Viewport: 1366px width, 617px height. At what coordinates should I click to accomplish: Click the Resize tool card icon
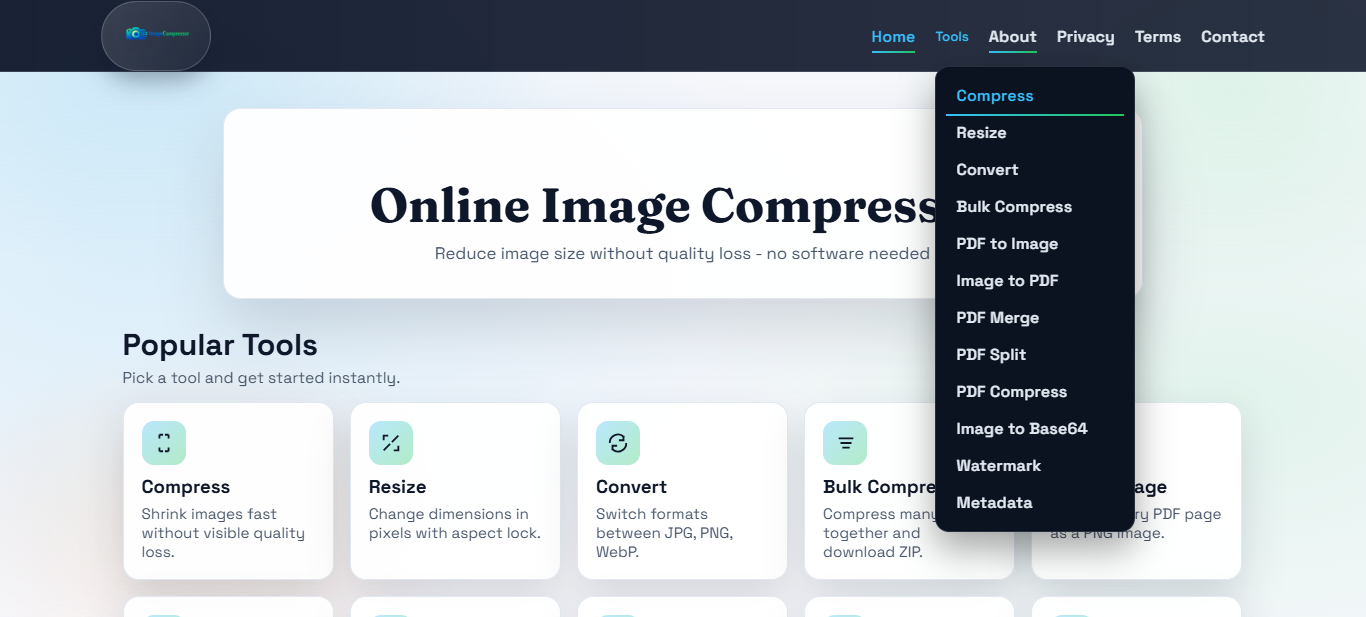[391, 442]
